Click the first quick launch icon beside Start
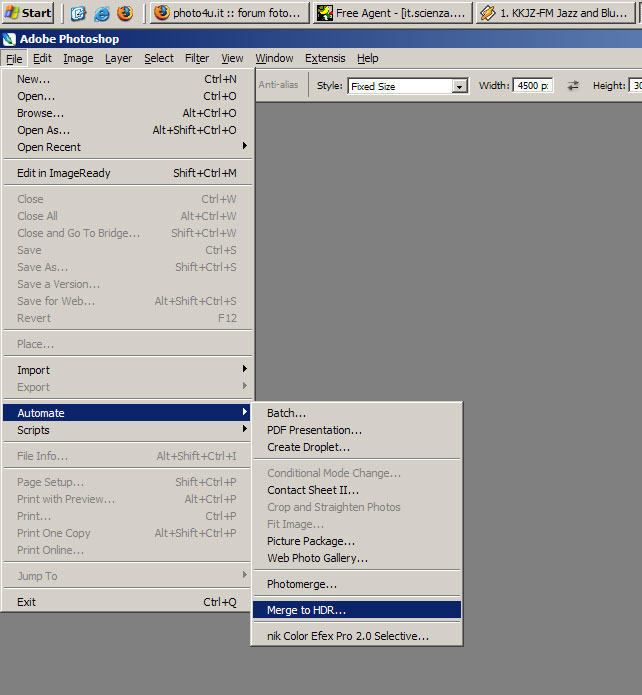 (78, 13)
